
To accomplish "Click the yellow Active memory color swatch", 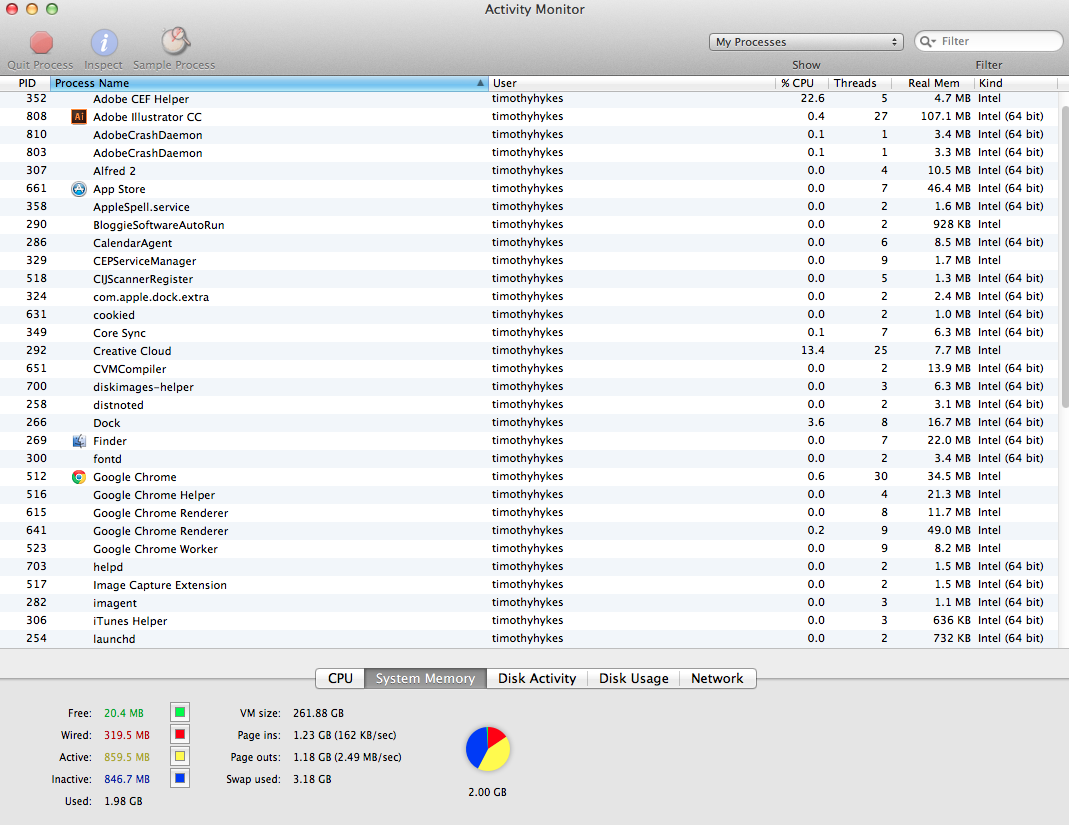I will (180, 756).
